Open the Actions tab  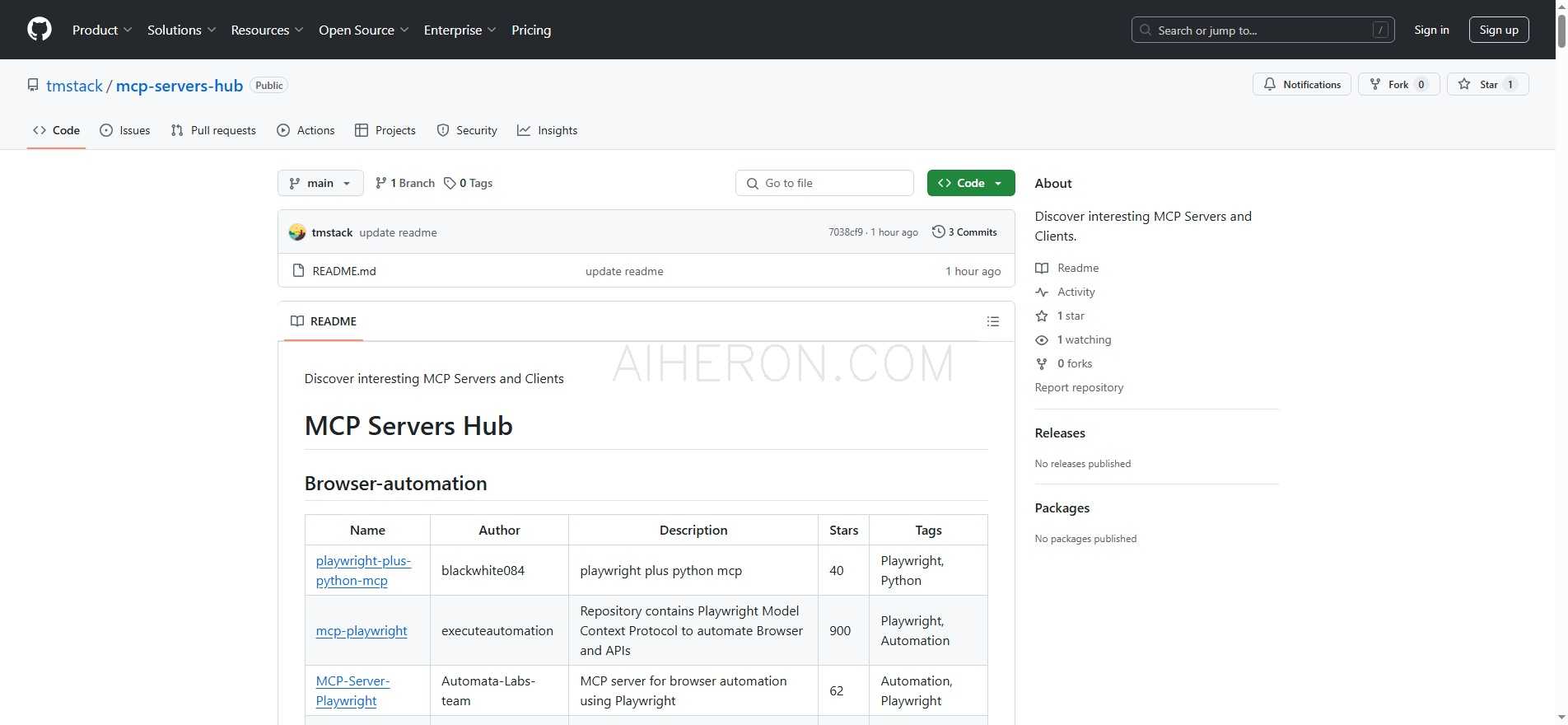[306, 130]
